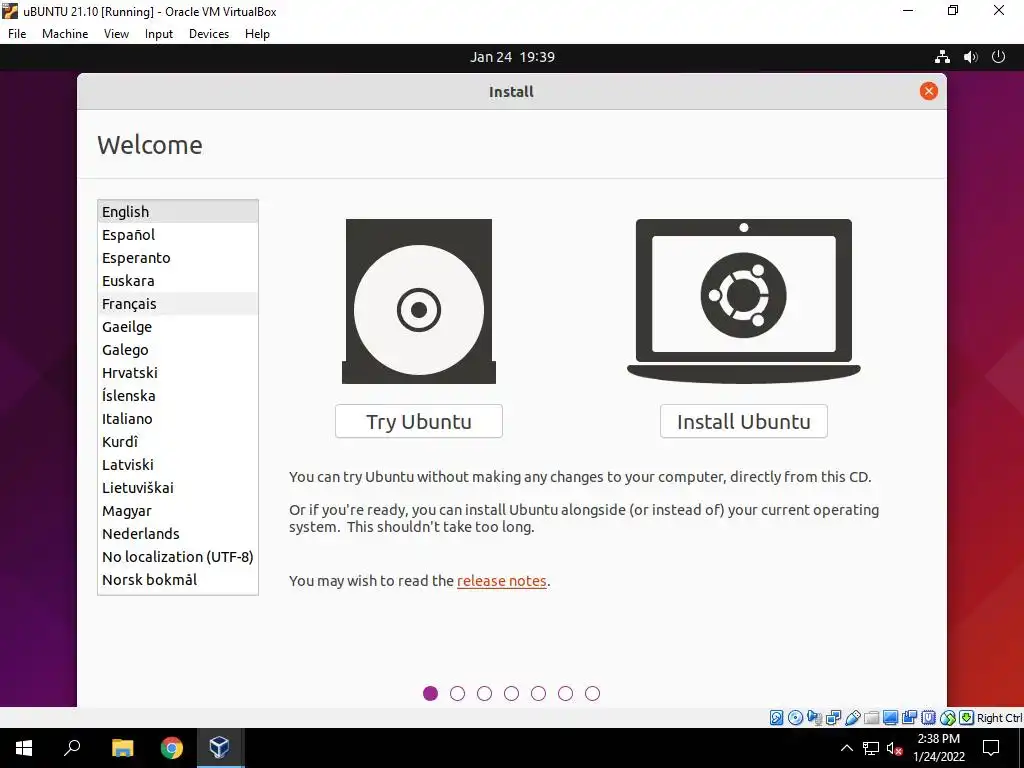Open the Ubuntu power menu icon
This screenshot has height=768, width=1024.
click(998, 57)
